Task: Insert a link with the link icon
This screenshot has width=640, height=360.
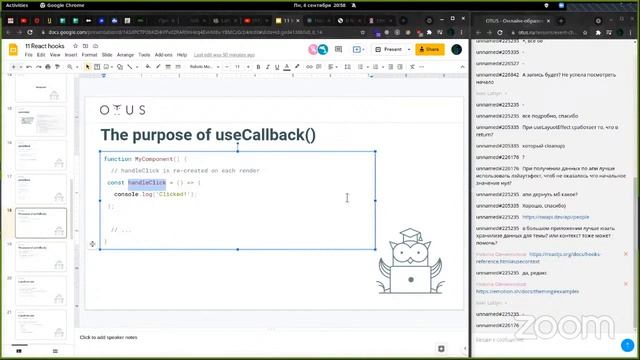Action: click(309, 67)
